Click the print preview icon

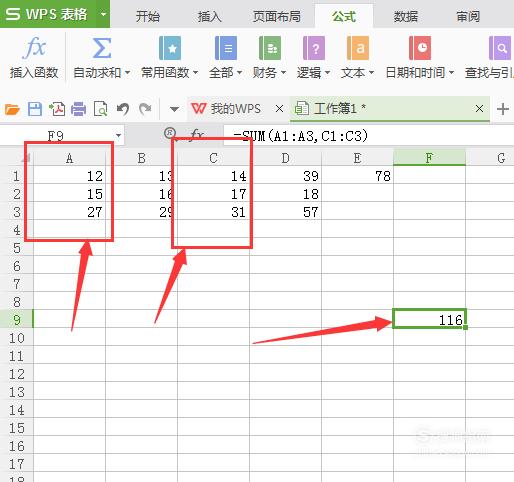100,109
